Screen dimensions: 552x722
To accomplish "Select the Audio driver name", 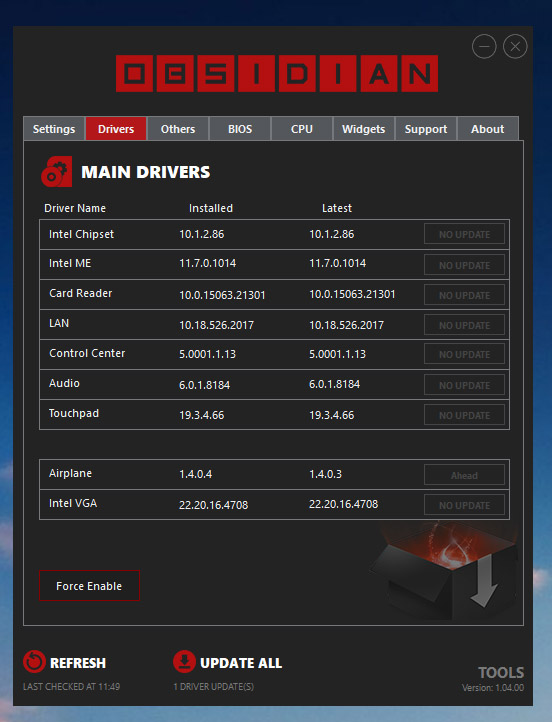I will point(64,383).
